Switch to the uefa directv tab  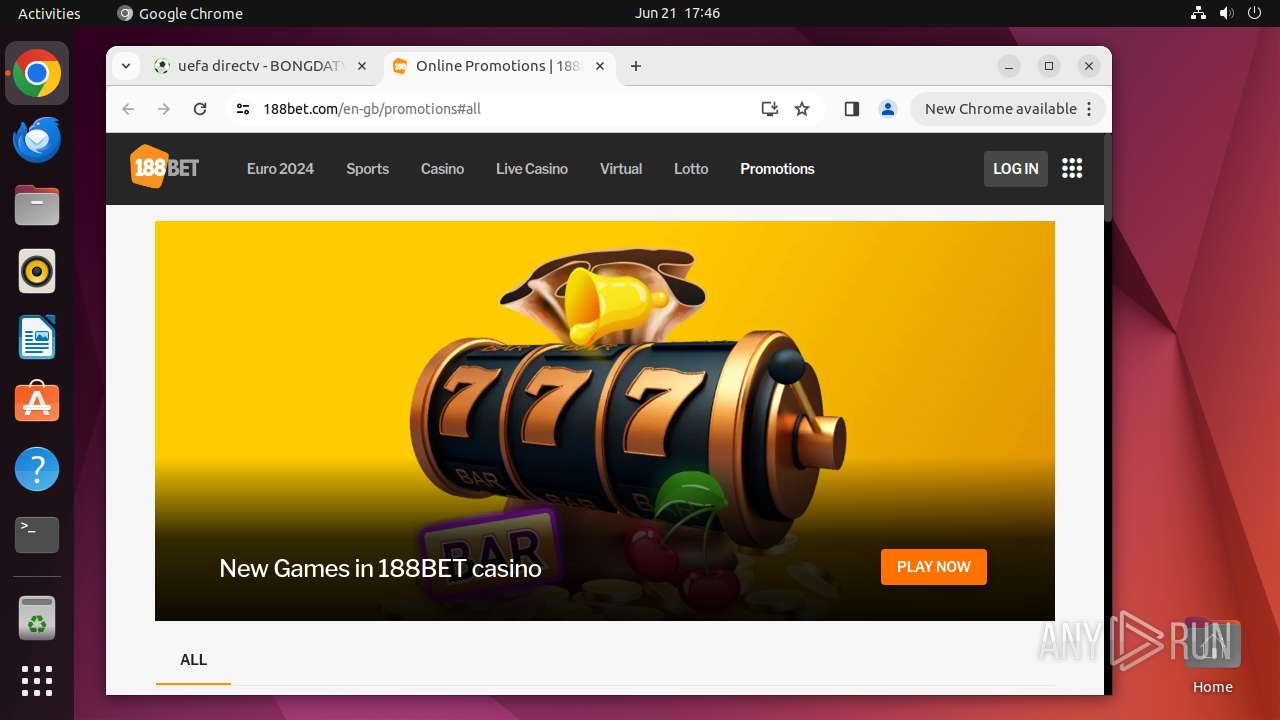(262, 66)
